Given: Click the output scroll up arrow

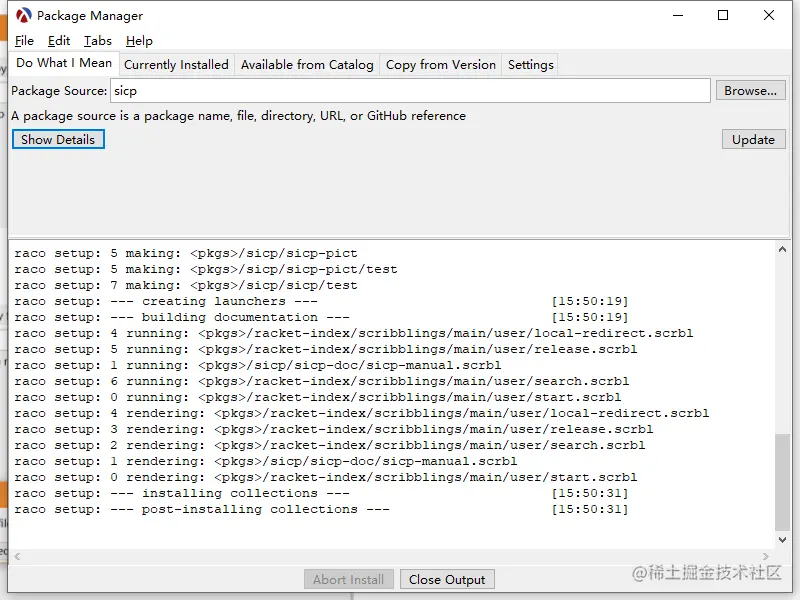Looking at the screenshot, I should tap(782, 249).
